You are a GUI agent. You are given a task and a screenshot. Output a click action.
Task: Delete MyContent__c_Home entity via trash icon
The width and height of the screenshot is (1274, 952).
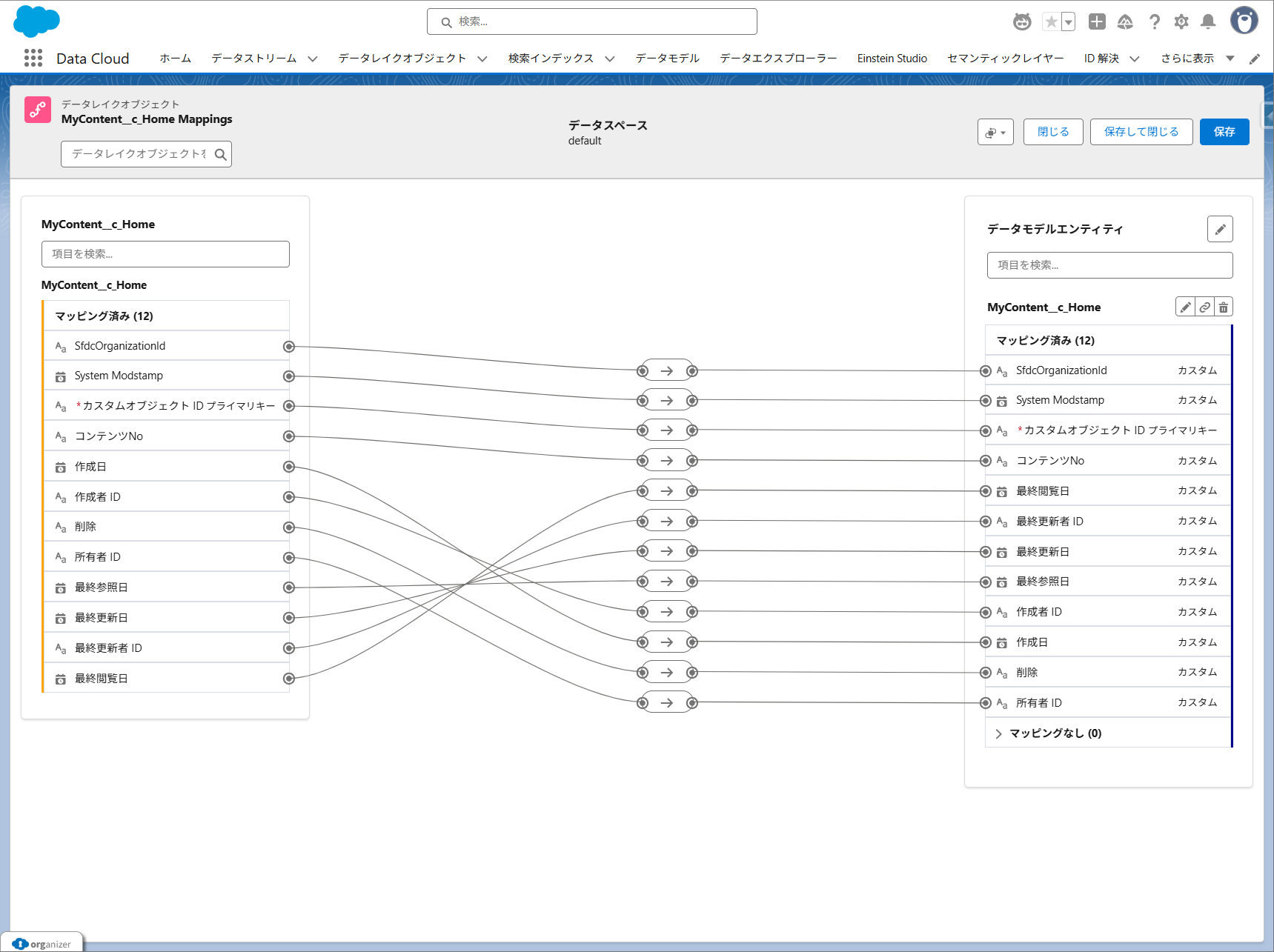[x=1224, y=307]
